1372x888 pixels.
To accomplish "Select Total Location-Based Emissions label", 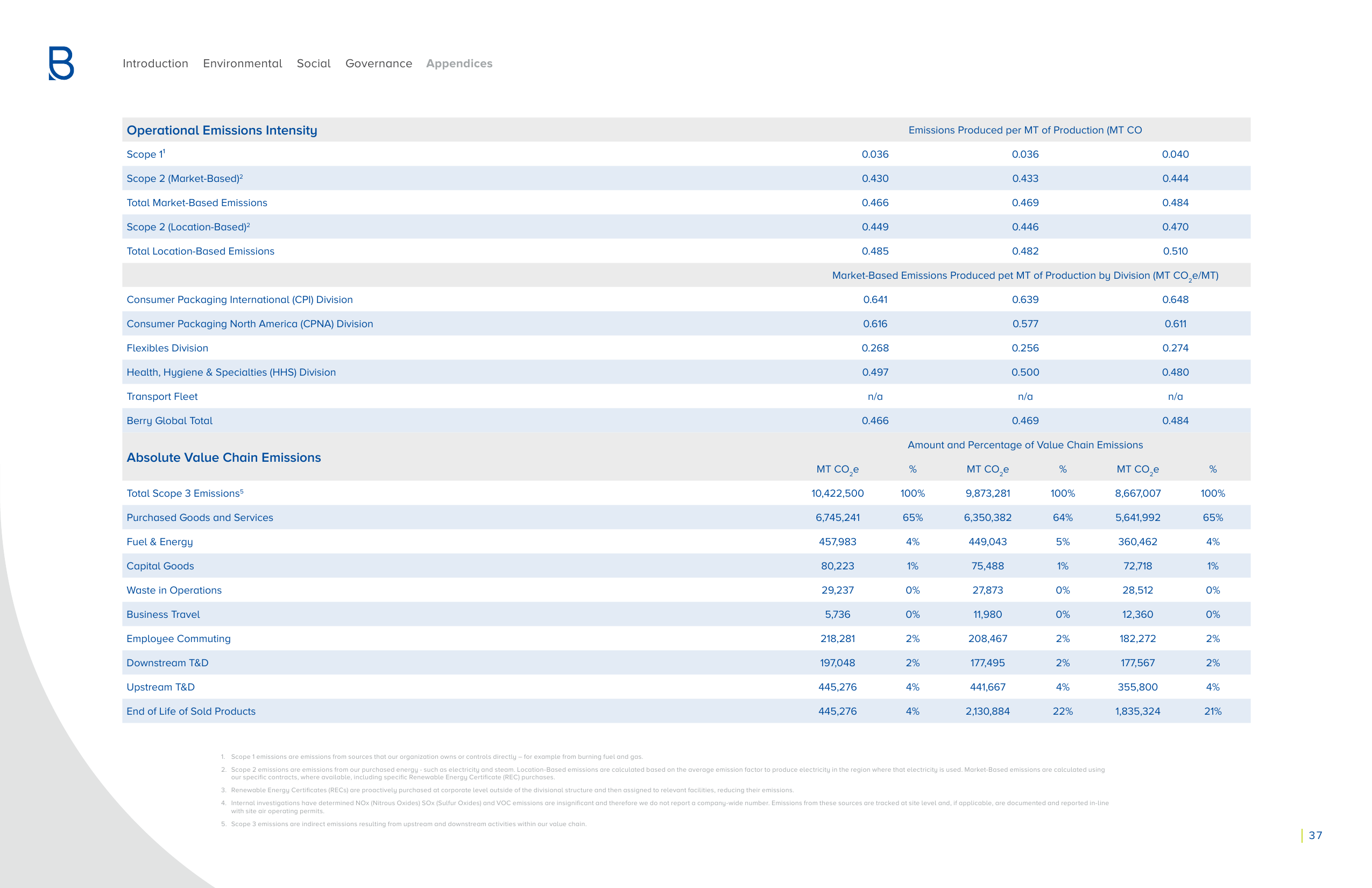I will [x=201, y=251].
